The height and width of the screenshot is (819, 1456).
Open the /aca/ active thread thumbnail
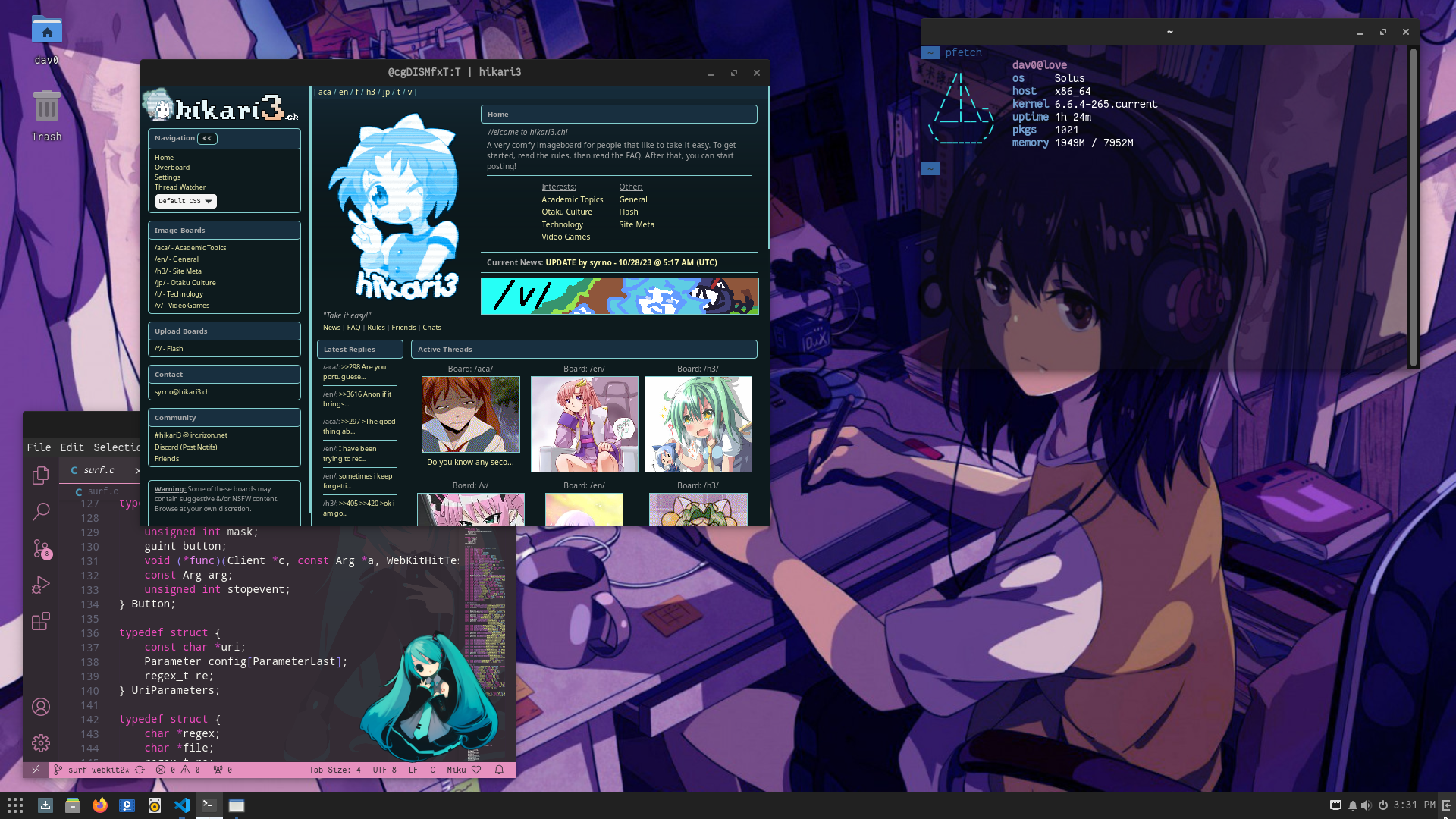(x=470, y=414)
